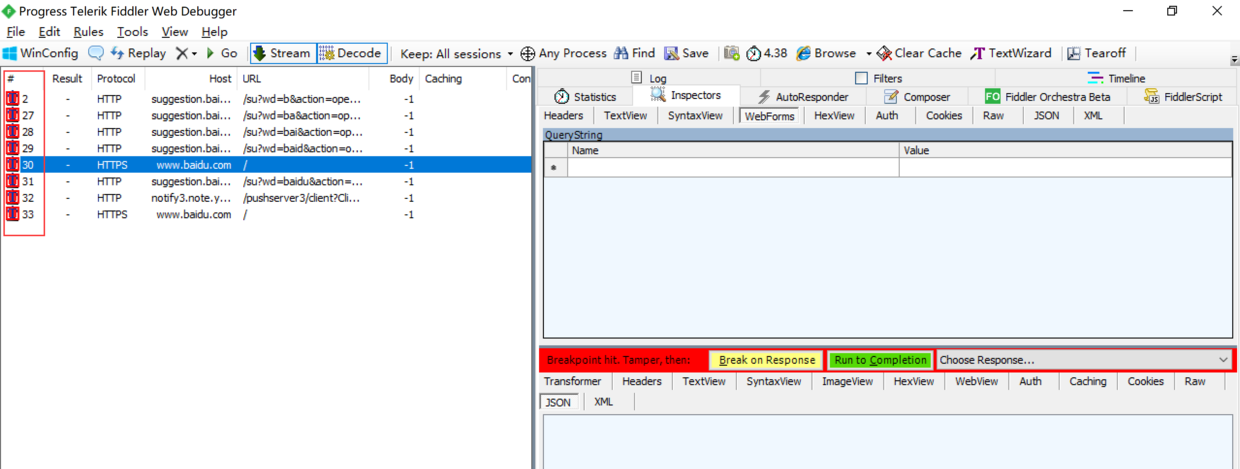Switch to the Inspectors tab
Image resolution: width=1240 pixels, height=469 pixels.
point(685,96)
